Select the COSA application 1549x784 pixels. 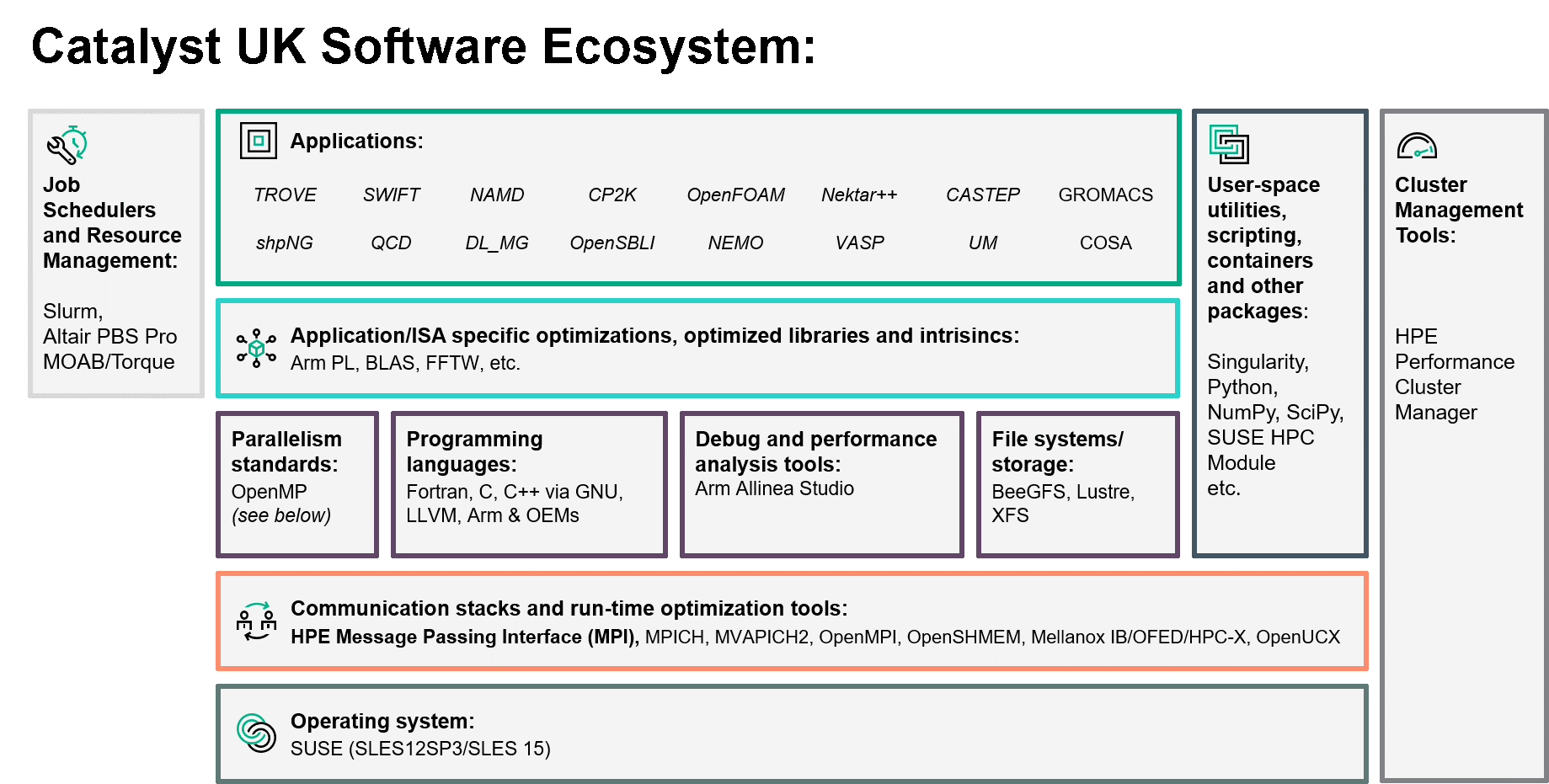(1106, 243)
